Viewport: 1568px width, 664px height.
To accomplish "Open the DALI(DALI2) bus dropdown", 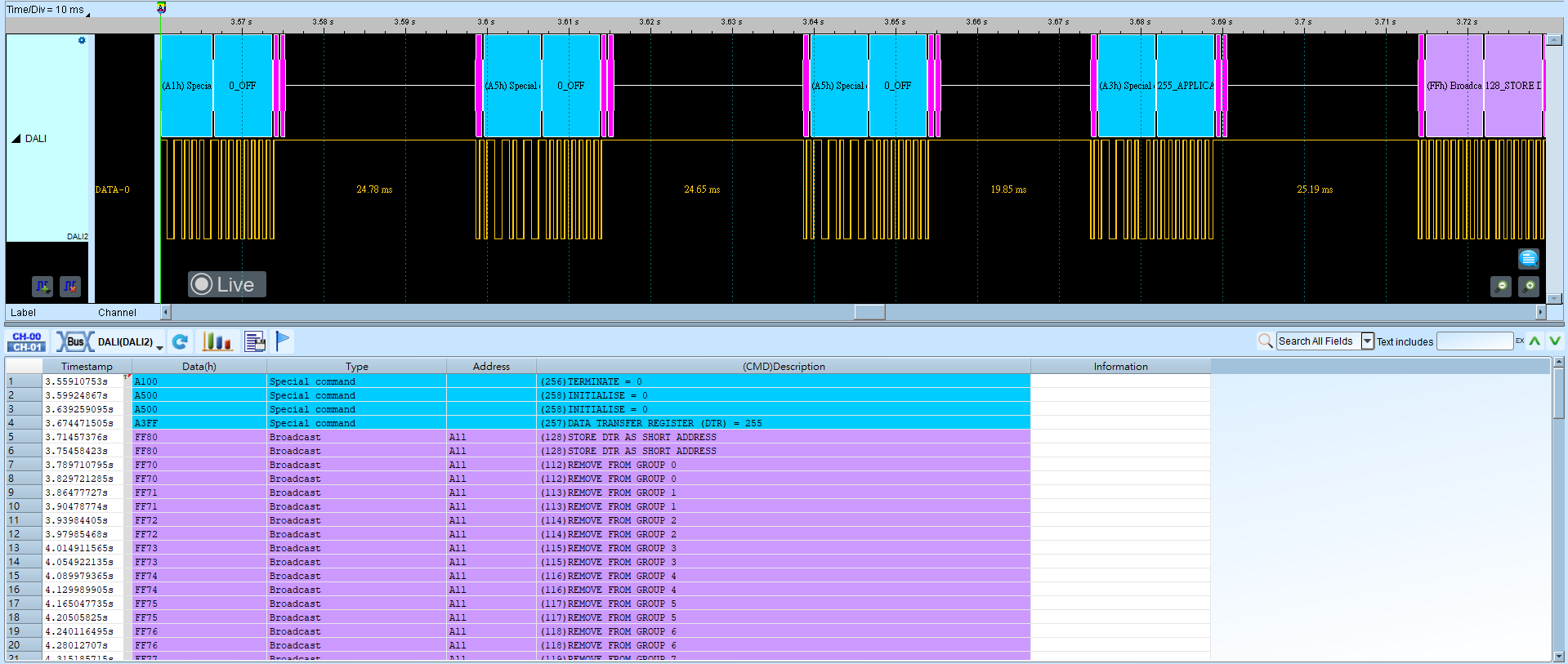I will 159,346.
